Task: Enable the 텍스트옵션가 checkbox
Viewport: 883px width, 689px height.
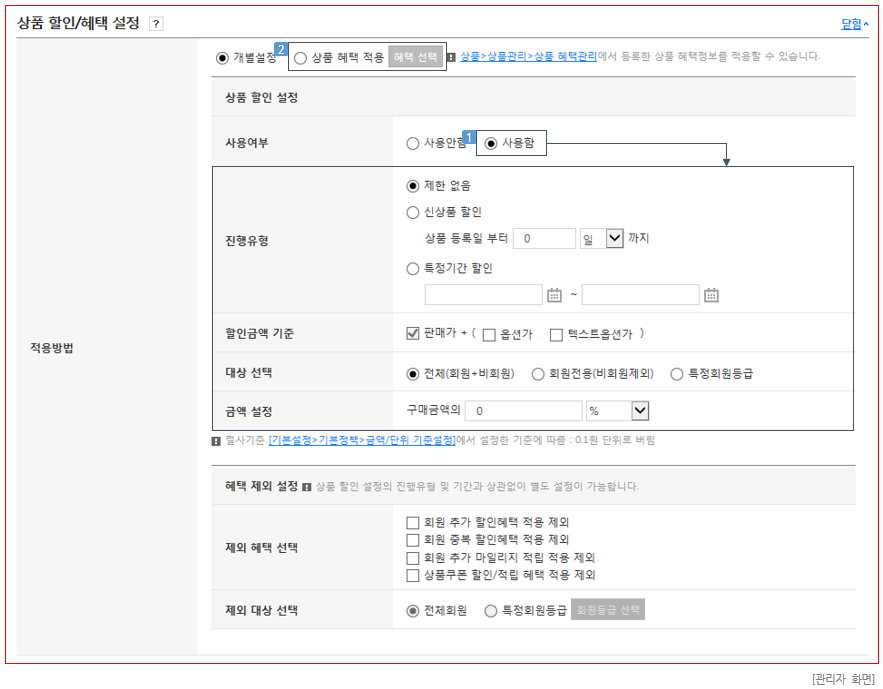Action: pos(557,334)
